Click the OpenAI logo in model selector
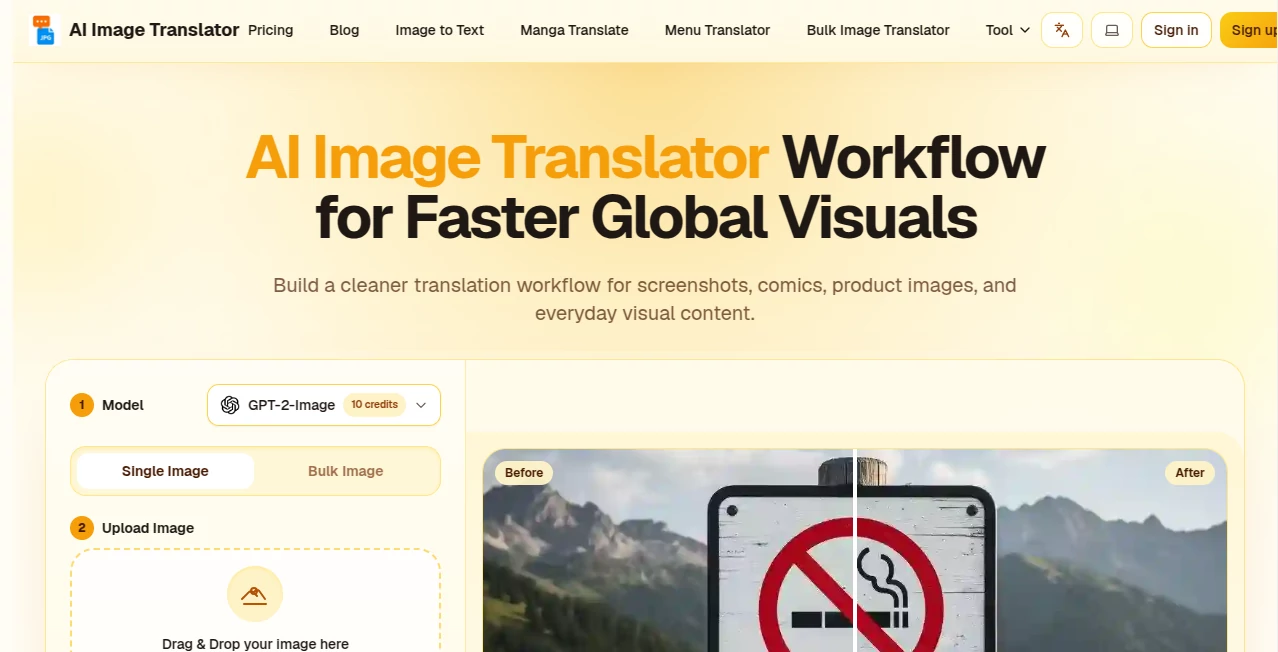 [230, 405]
